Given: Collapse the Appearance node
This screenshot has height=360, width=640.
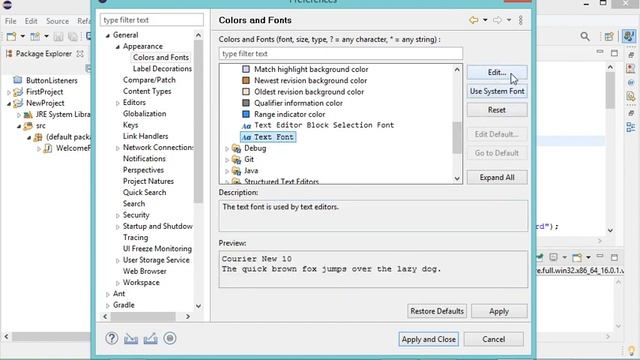Looking at the screenshot, I should coord(118,47).
